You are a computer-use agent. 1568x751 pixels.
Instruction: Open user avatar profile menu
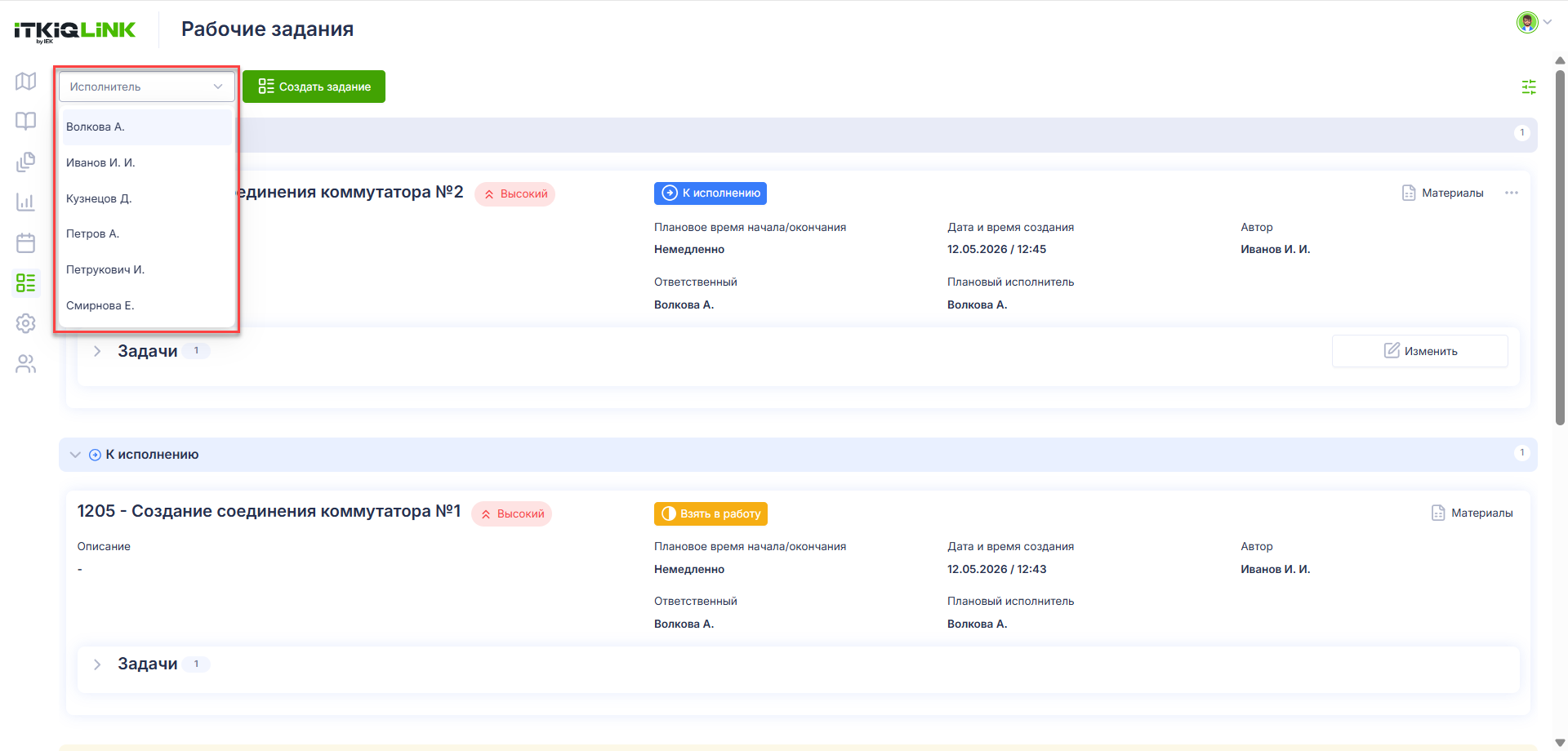[x=1533, y=22]
